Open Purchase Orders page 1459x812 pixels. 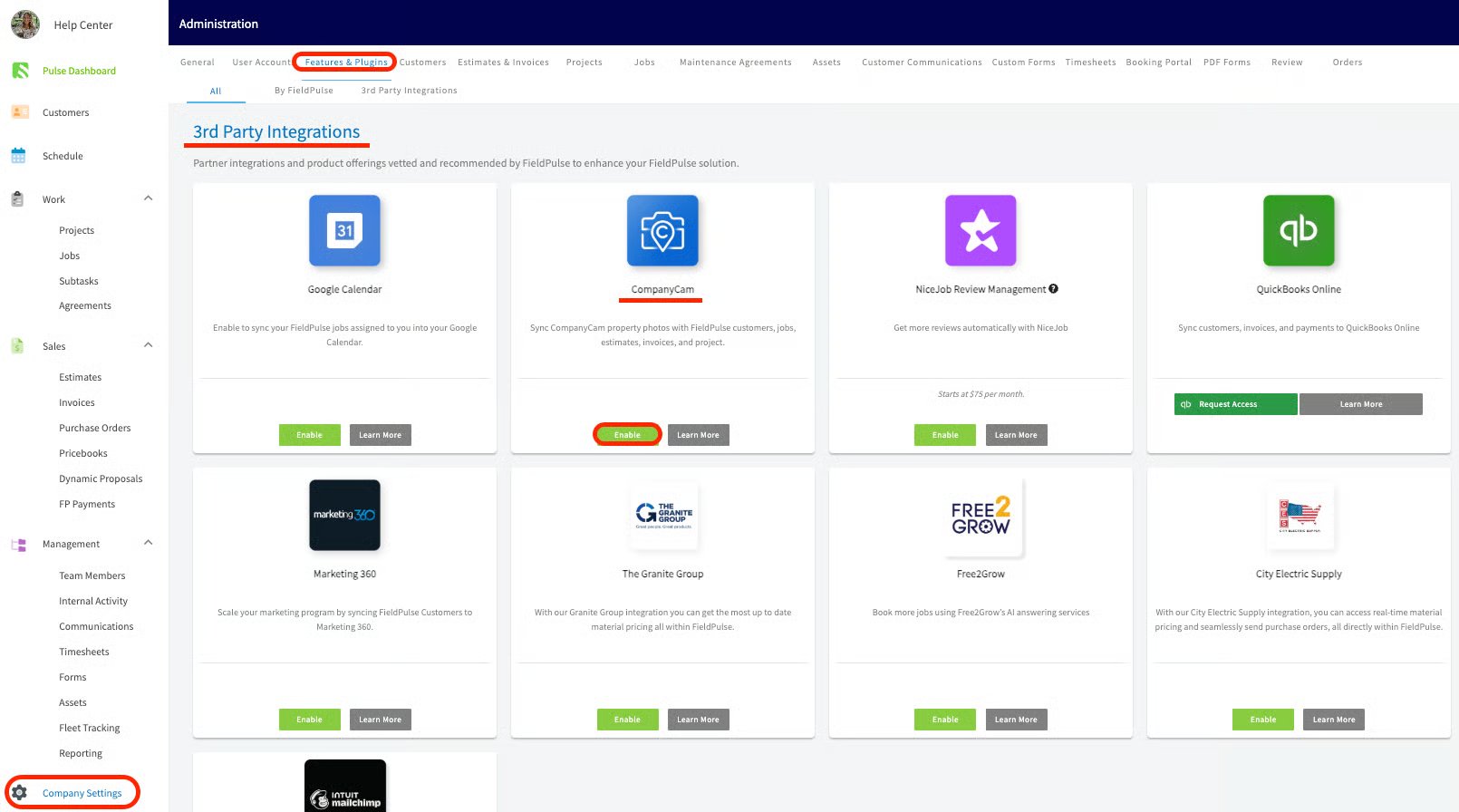point(95,428)
